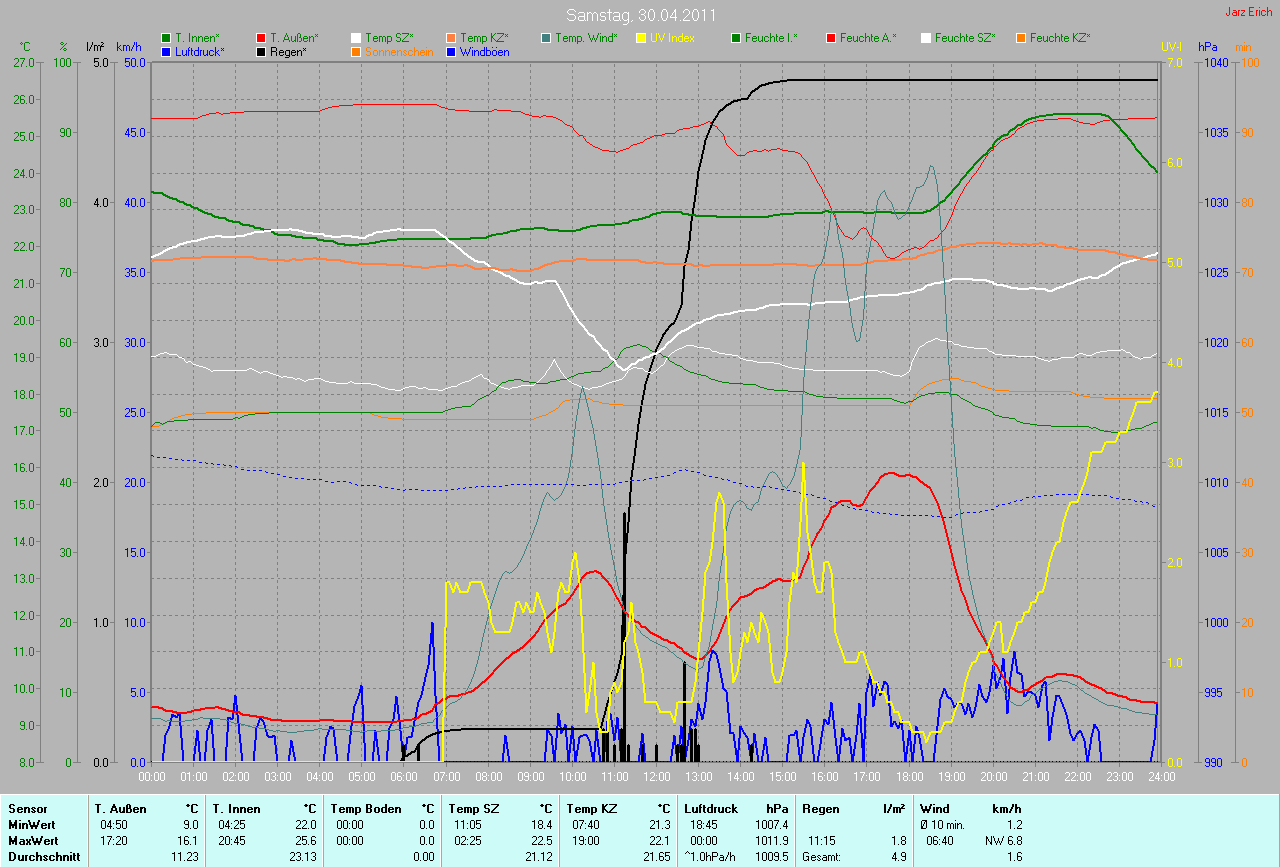
Task: Toggle the Feuchte I. series label
Action: click(x=770, y=38)
